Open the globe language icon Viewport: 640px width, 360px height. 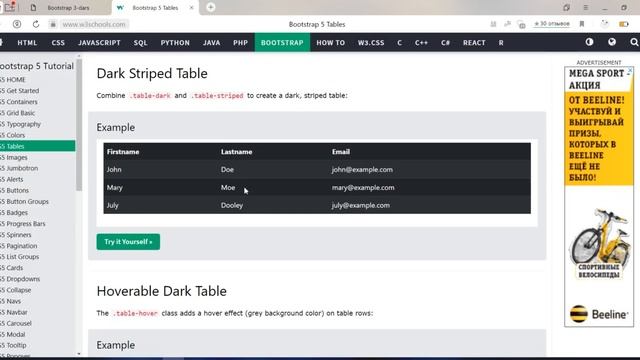pyautogui.click(x=611, y=42)
